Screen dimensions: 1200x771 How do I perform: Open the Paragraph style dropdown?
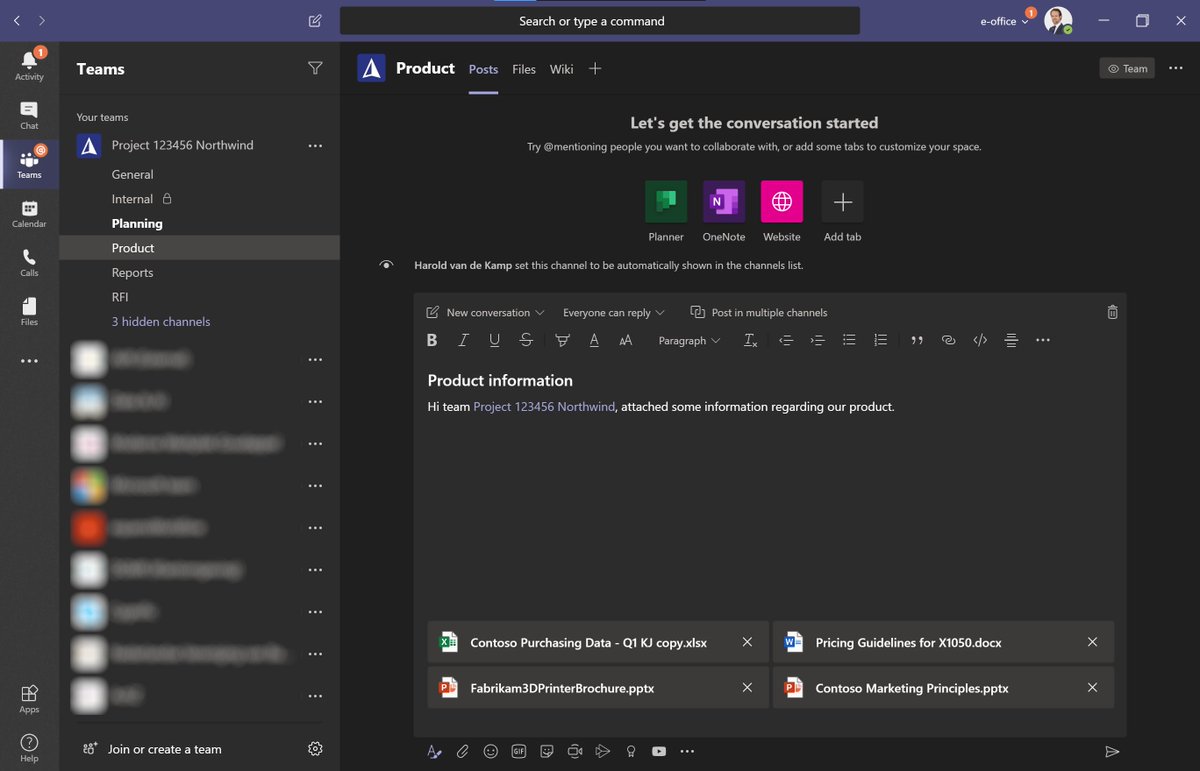click(x=689, y=340)
